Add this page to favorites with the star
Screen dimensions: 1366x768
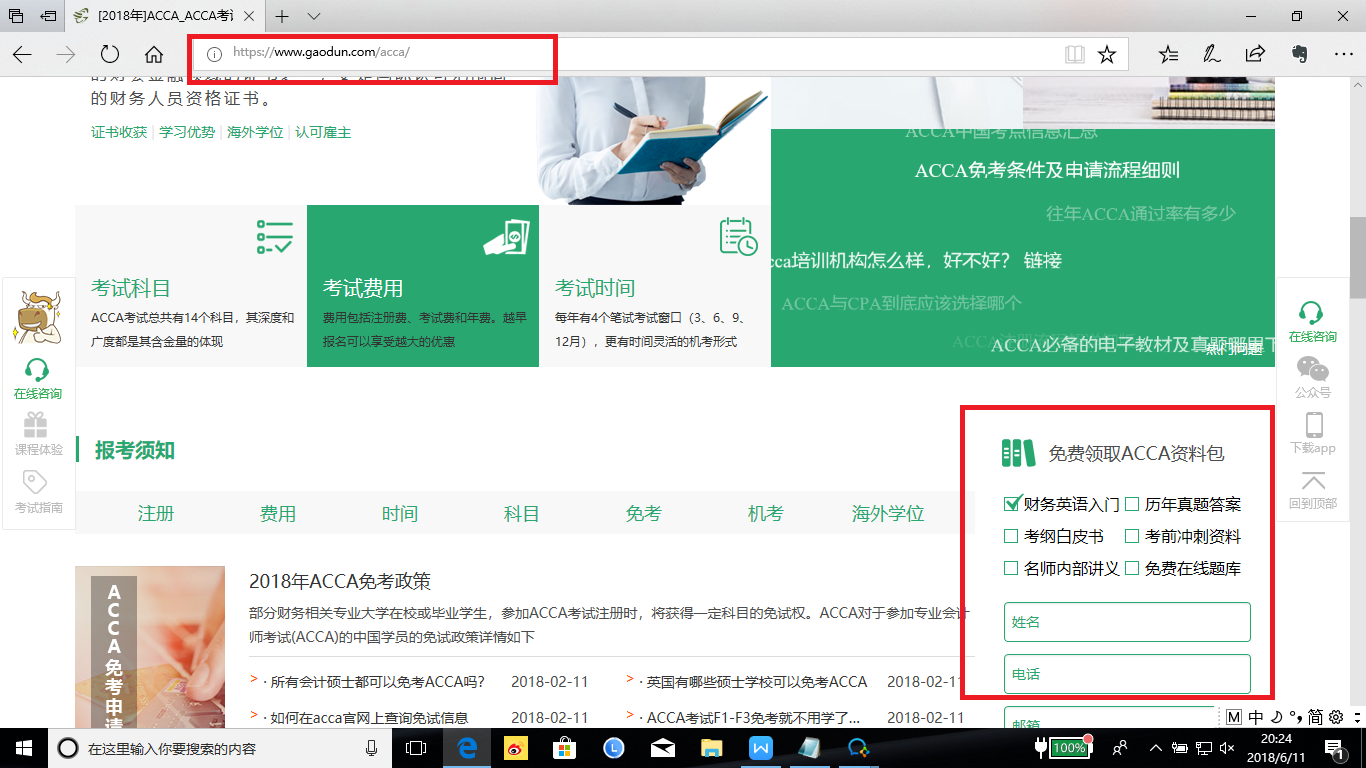[x=1106, y=54]
